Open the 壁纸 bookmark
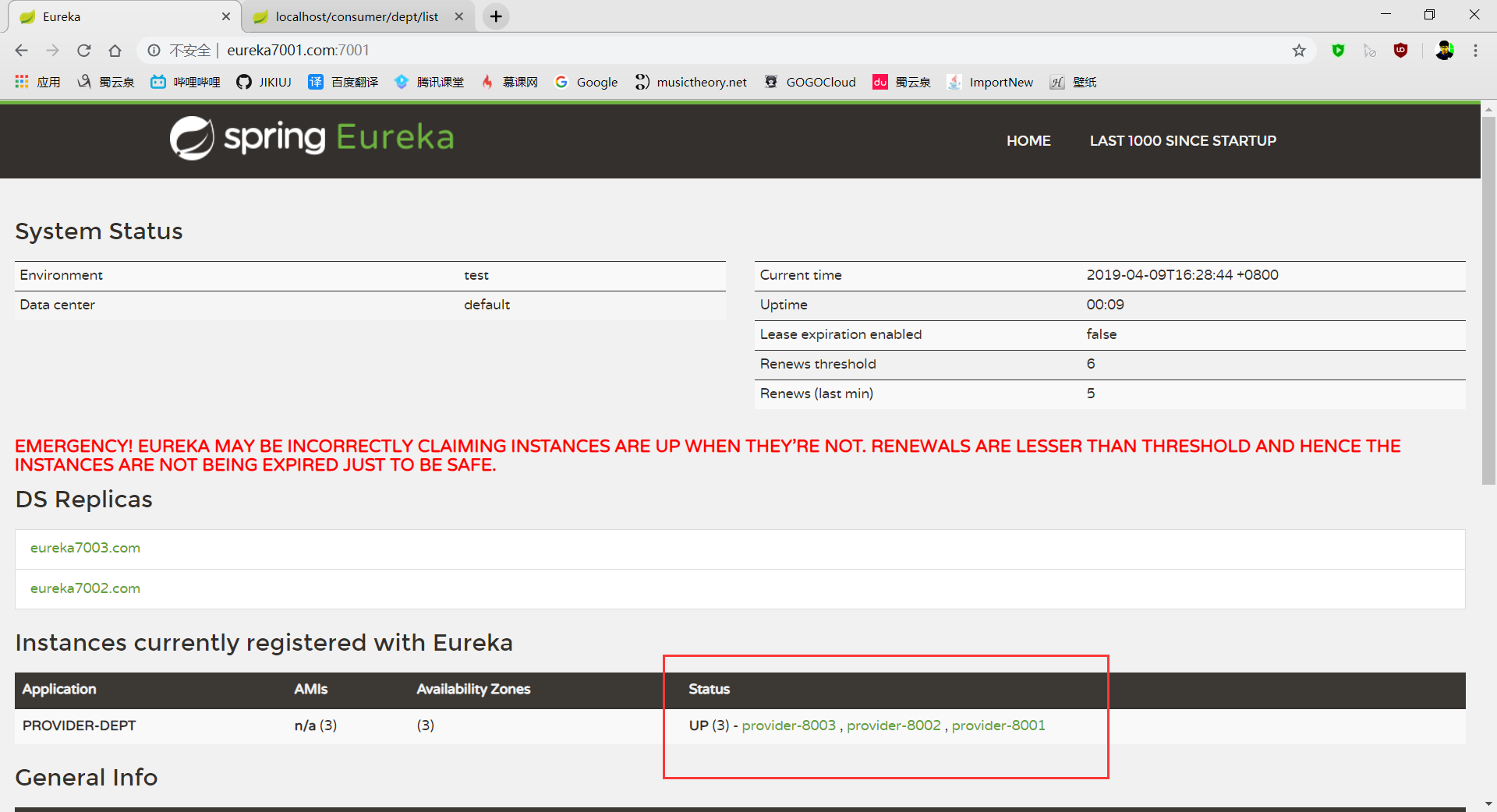The height and width of the screenshot is (812, 1497). click(x=1074, y=82)
